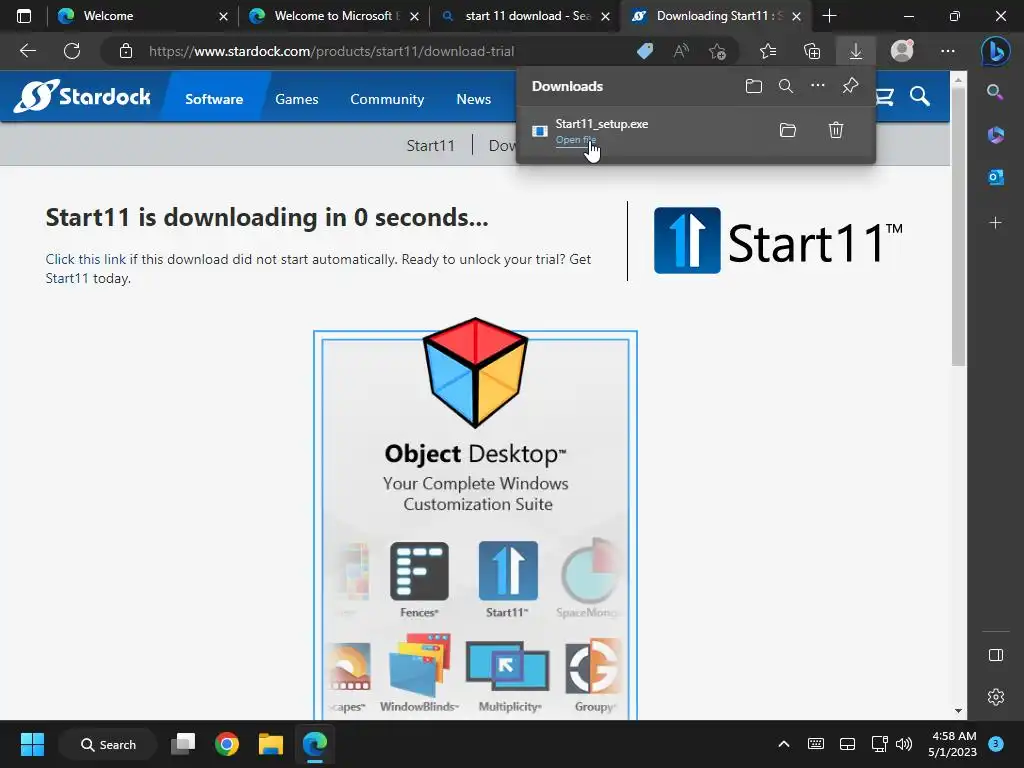Click the 'Click this link' download link
Screen dimensions: 1024x768
86,259
